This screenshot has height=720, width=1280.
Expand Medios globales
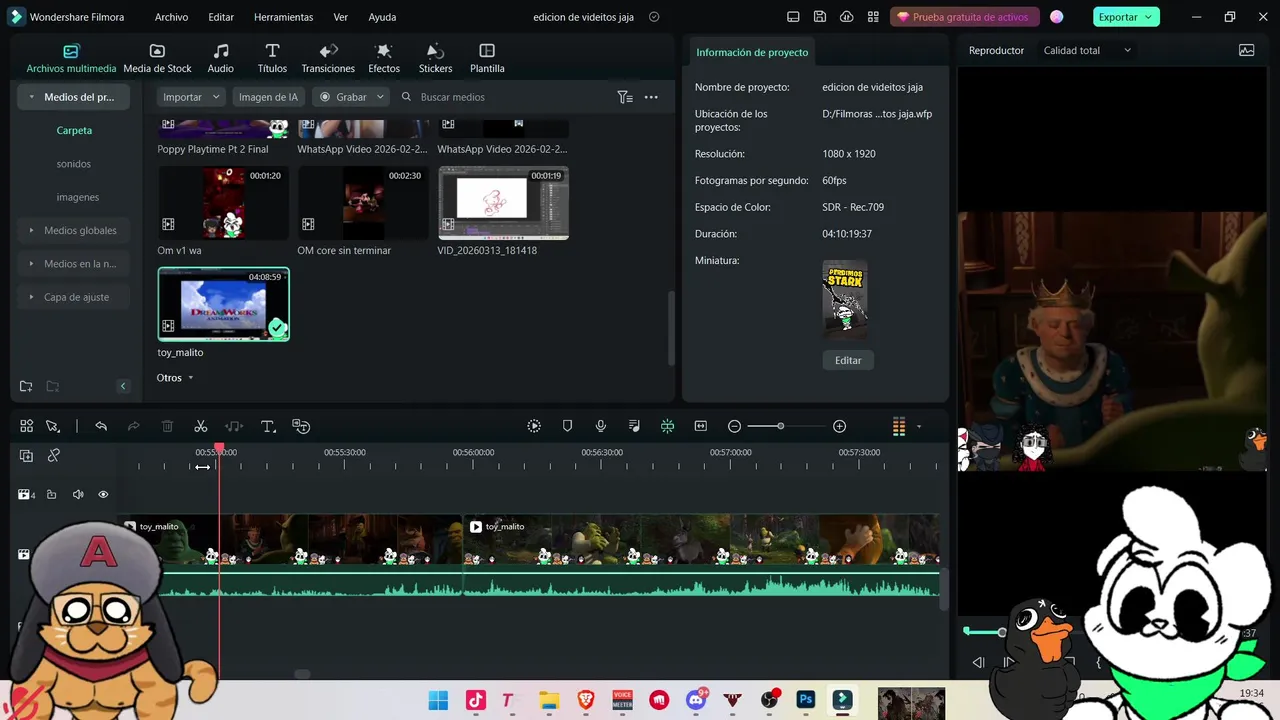(32, 230)
